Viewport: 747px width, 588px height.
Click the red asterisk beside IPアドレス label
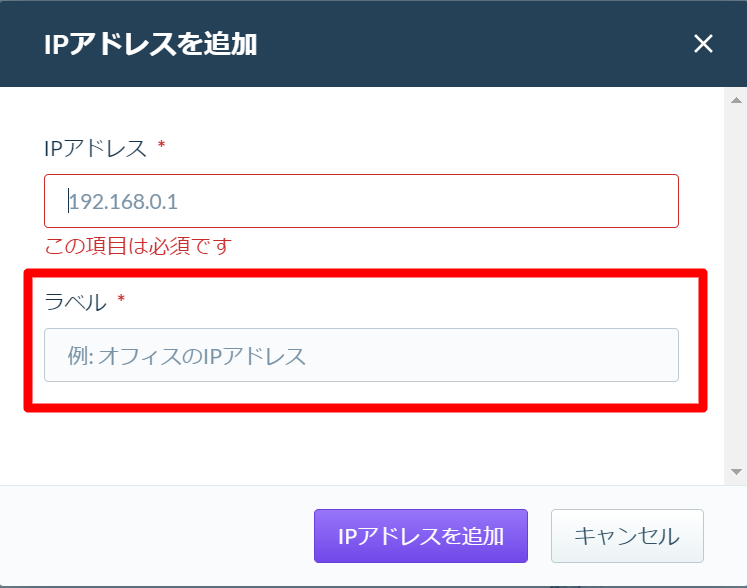[x=162, y=144]
